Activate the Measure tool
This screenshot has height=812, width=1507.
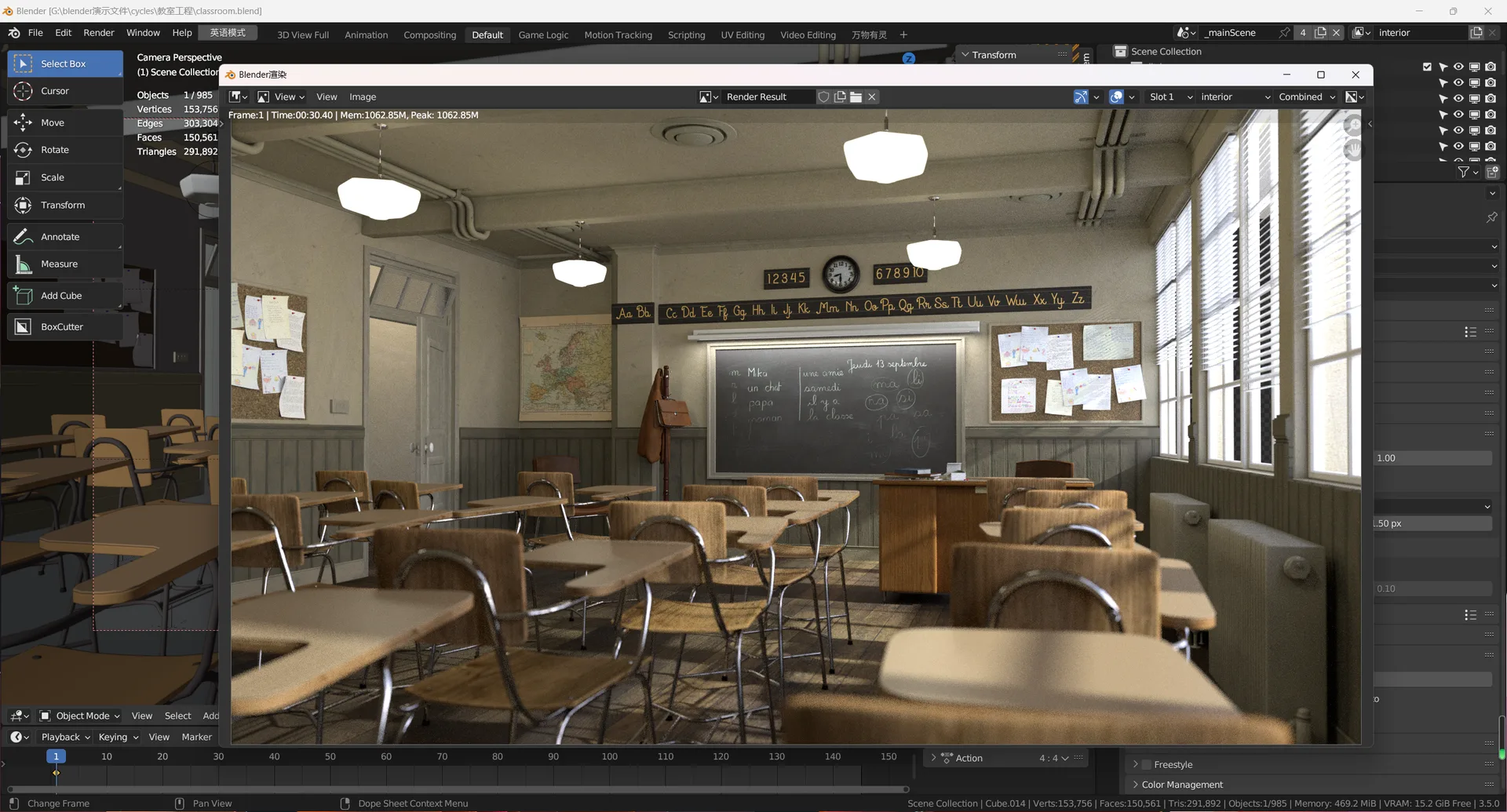click(x=65, y=264)
